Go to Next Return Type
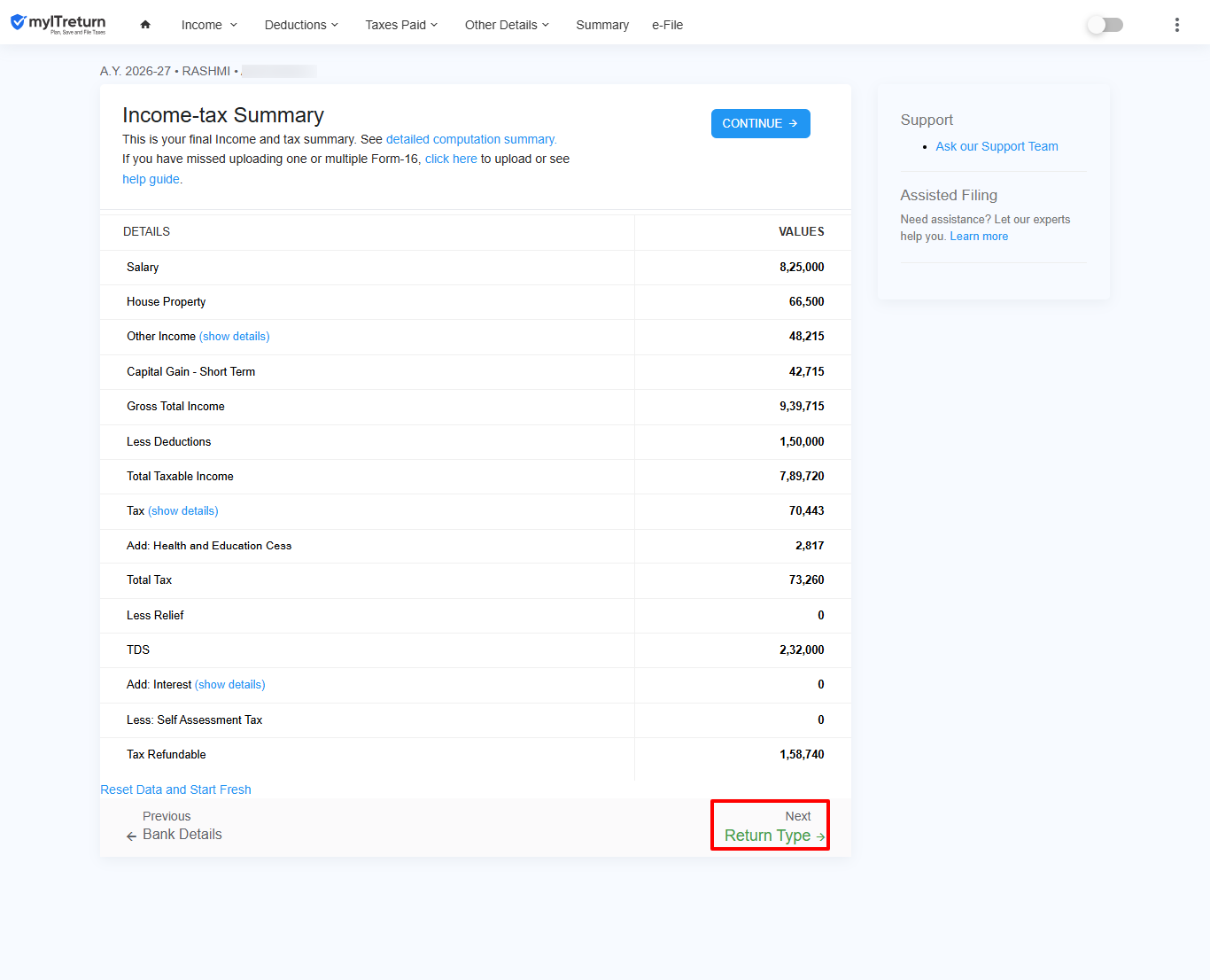1210x980 pixels. pyautogui.click(x=770, y=826)
